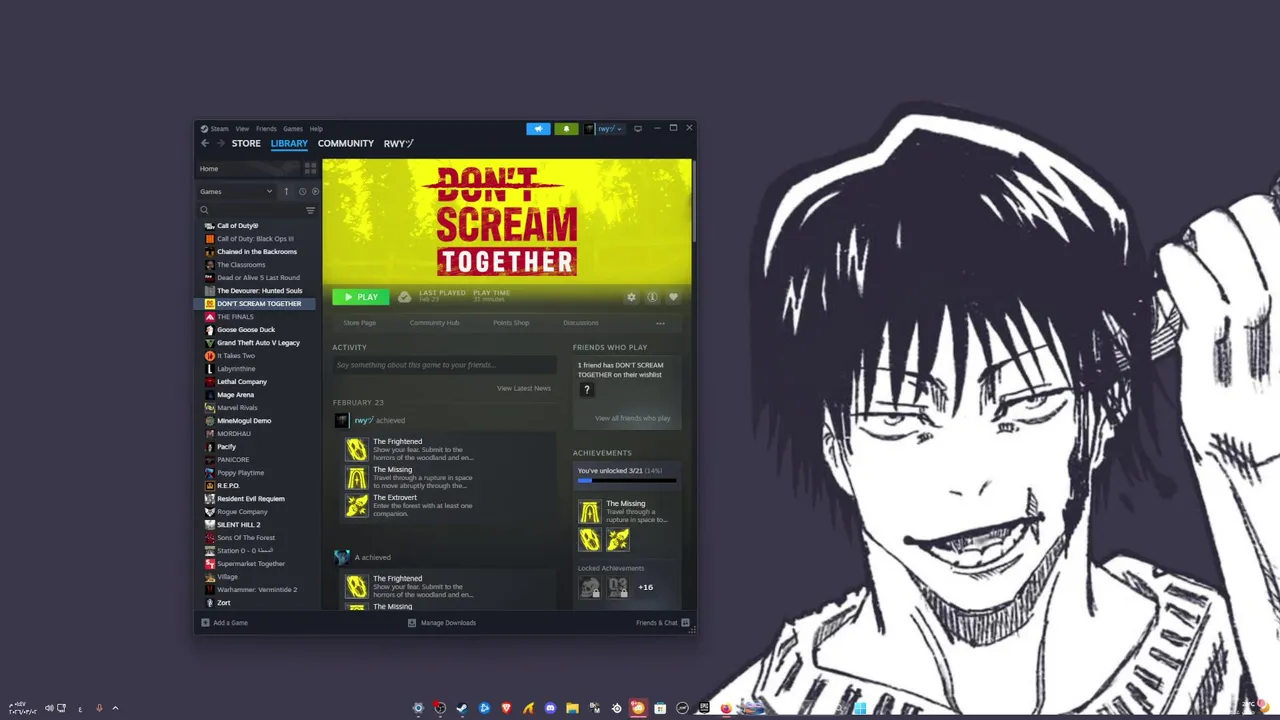Switch to Big Picture mode monitor icon
Image resolution: width=1280 pixels, height=720 pixels.
point(638,128)
